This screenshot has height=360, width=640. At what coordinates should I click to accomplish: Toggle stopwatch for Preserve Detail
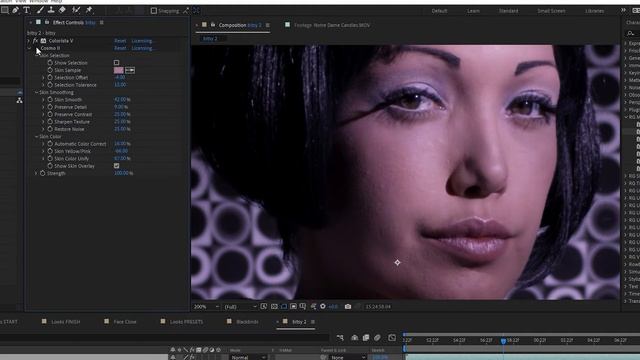click(50, 107)
